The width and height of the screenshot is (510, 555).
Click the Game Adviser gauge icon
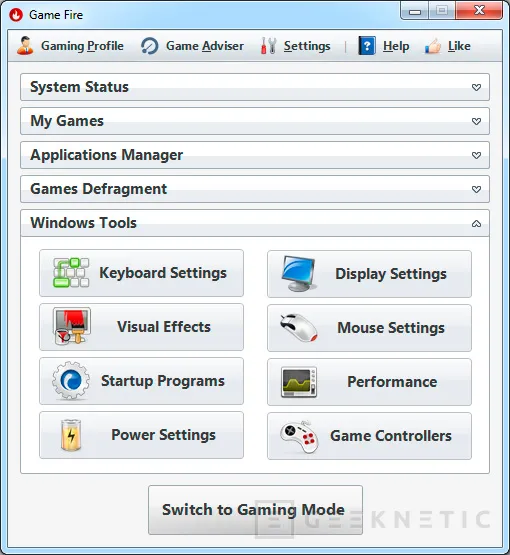[x=150, y=46]
